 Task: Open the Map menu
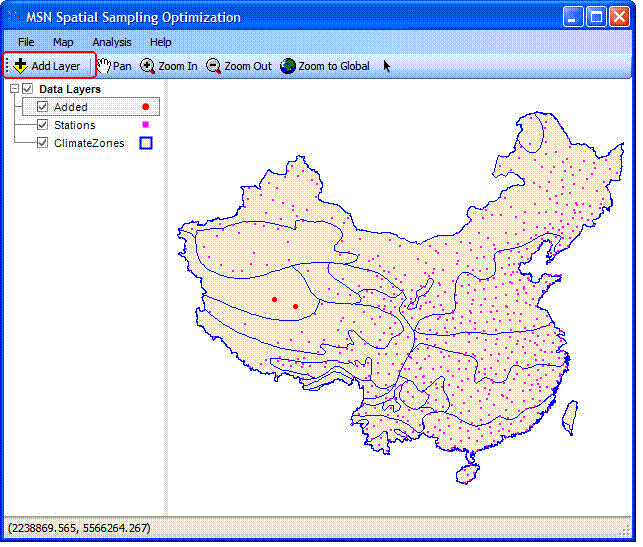click(x=63, y=42)
